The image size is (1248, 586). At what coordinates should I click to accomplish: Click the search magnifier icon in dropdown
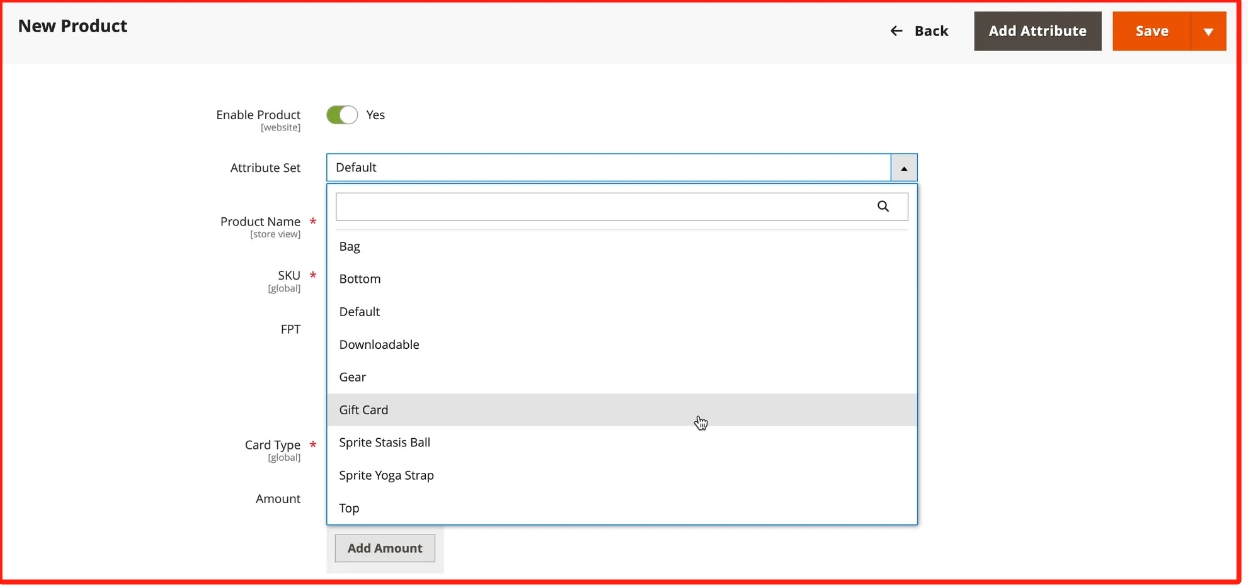[882, 207]
